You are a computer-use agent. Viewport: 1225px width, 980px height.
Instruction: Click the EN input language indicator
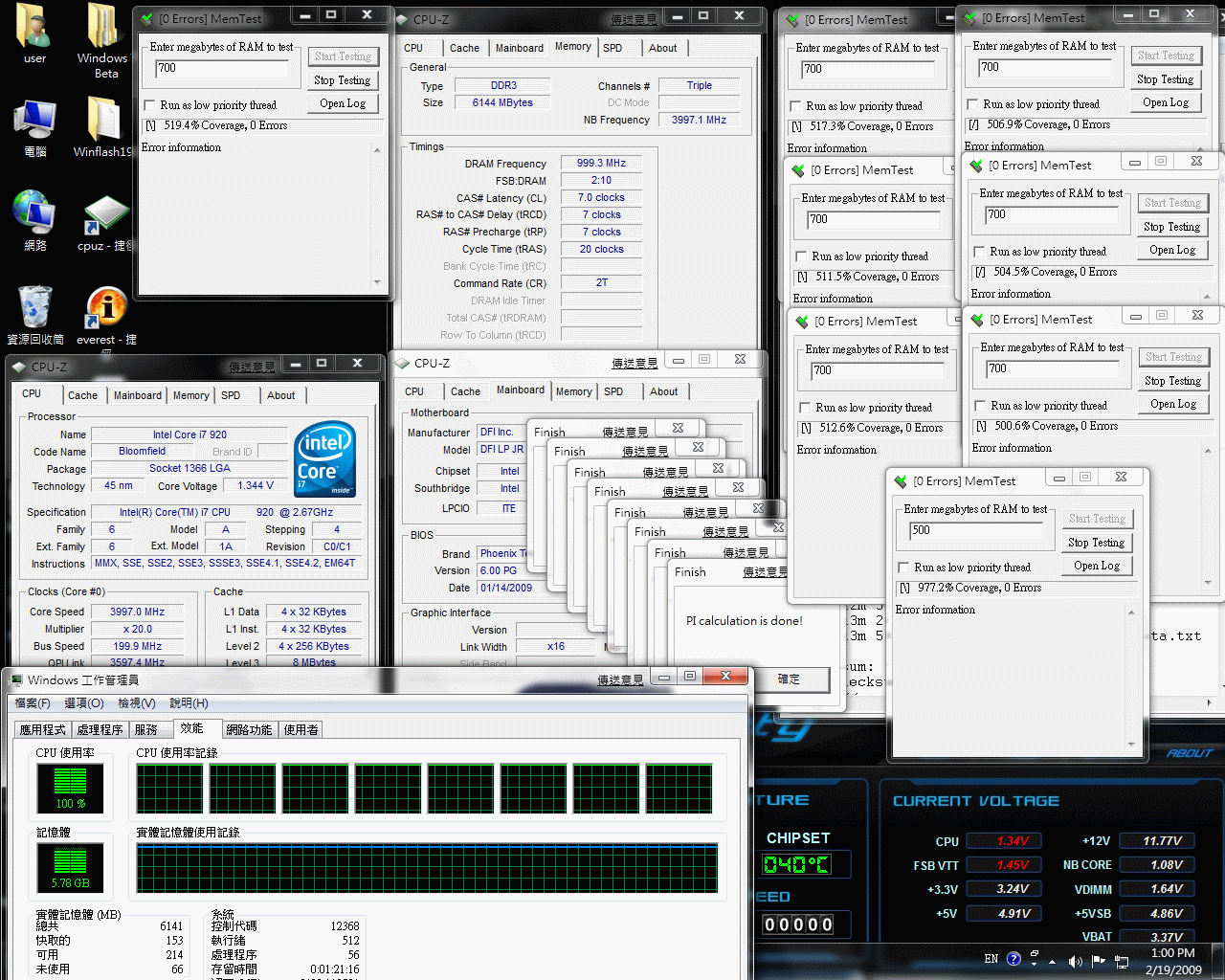(991, 958)
